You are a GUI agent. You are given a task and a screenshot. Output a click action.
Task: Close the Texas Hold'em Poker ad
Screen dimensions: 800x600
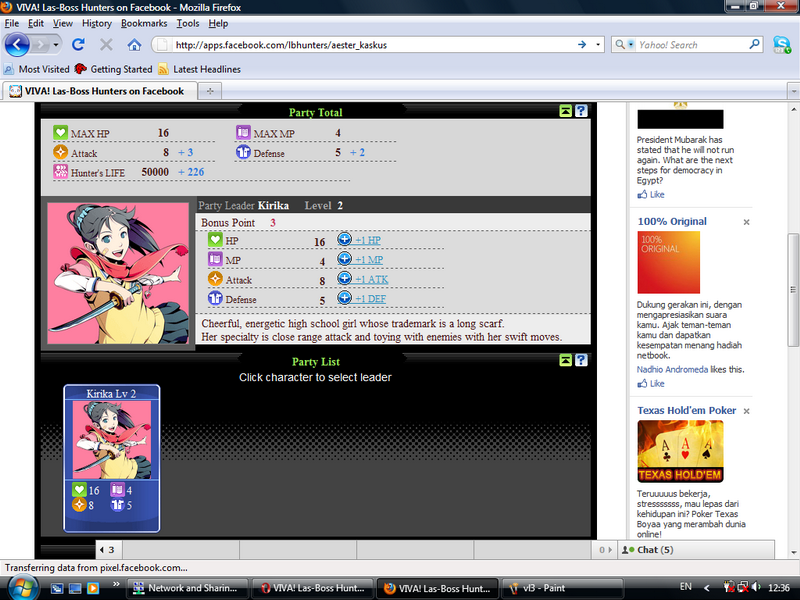pos(746,411)
